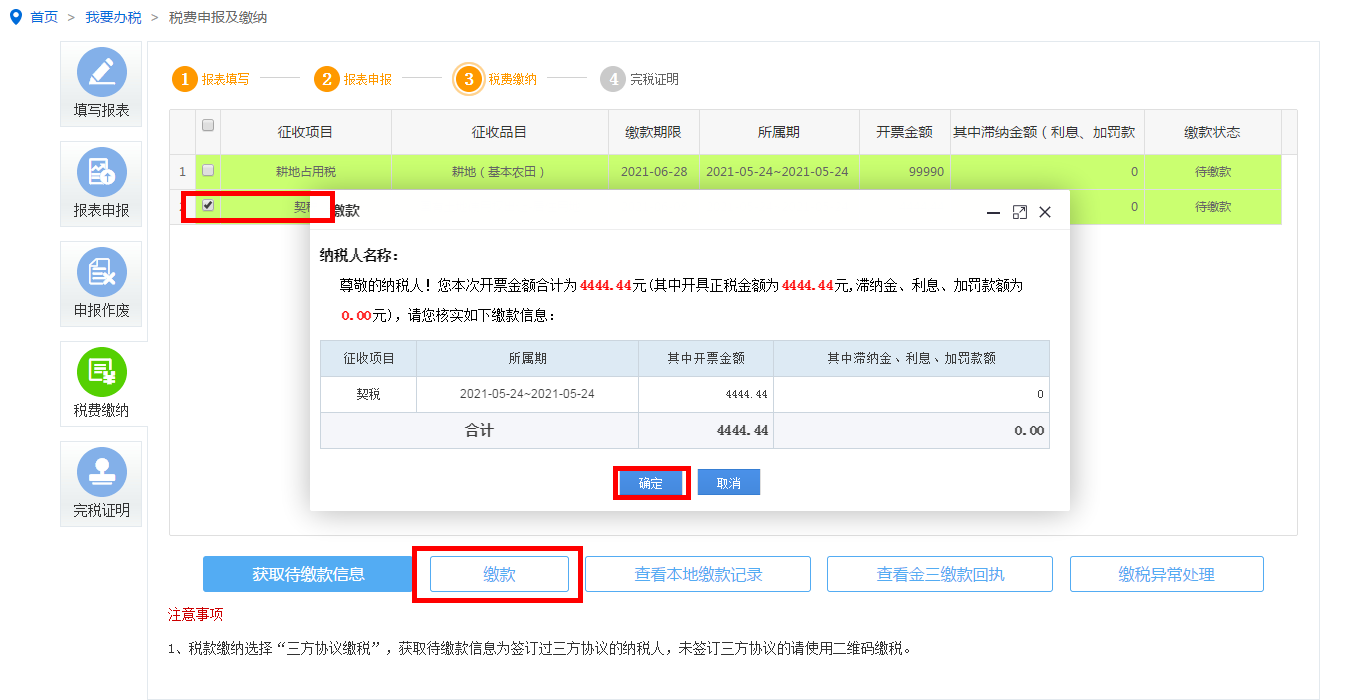Image resolution: width=1363 pixels, height=700 pixels.
Task: Open 我要办税 breadcrumb link
Action: click(113, 17)
